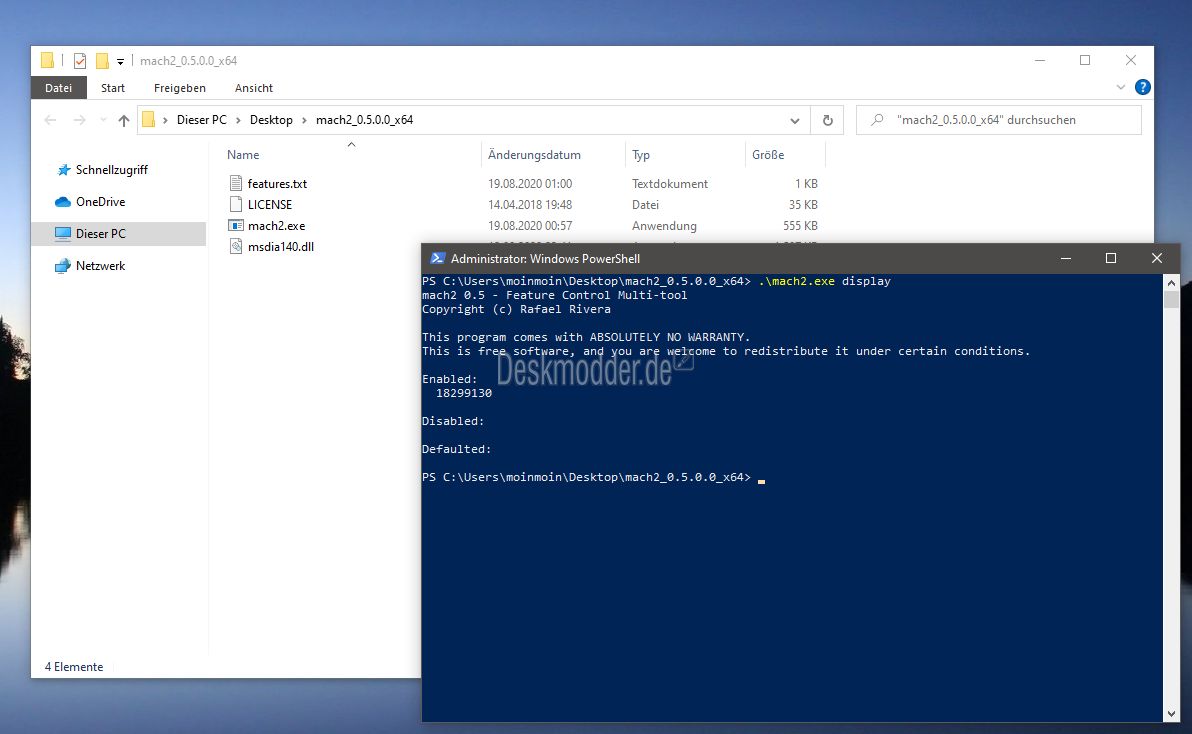This screenshot has height=734, width=1192.
Task: Click the Netzwerk icon in sidebar
Action: 63,266
